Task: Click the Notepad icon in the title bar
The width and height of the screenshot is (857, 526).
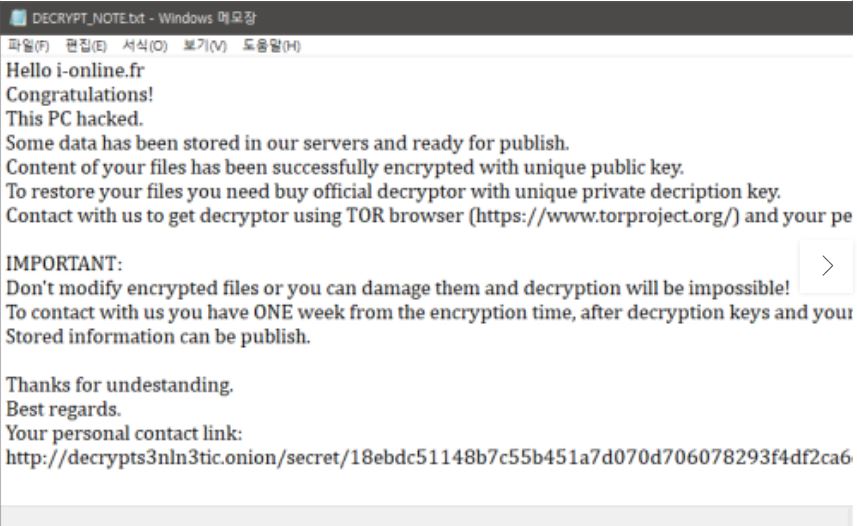Action: (x=18, y=18)
